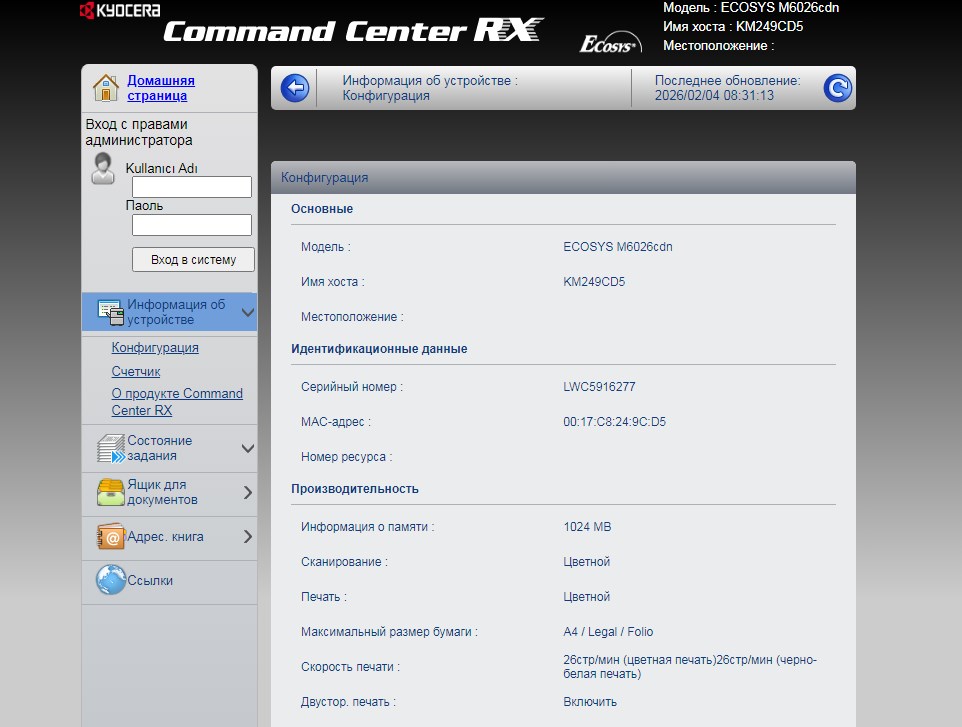Open the Ссылки menu item
The width and height of the screenshot is (962, 727).
click(x=150, y=580)
